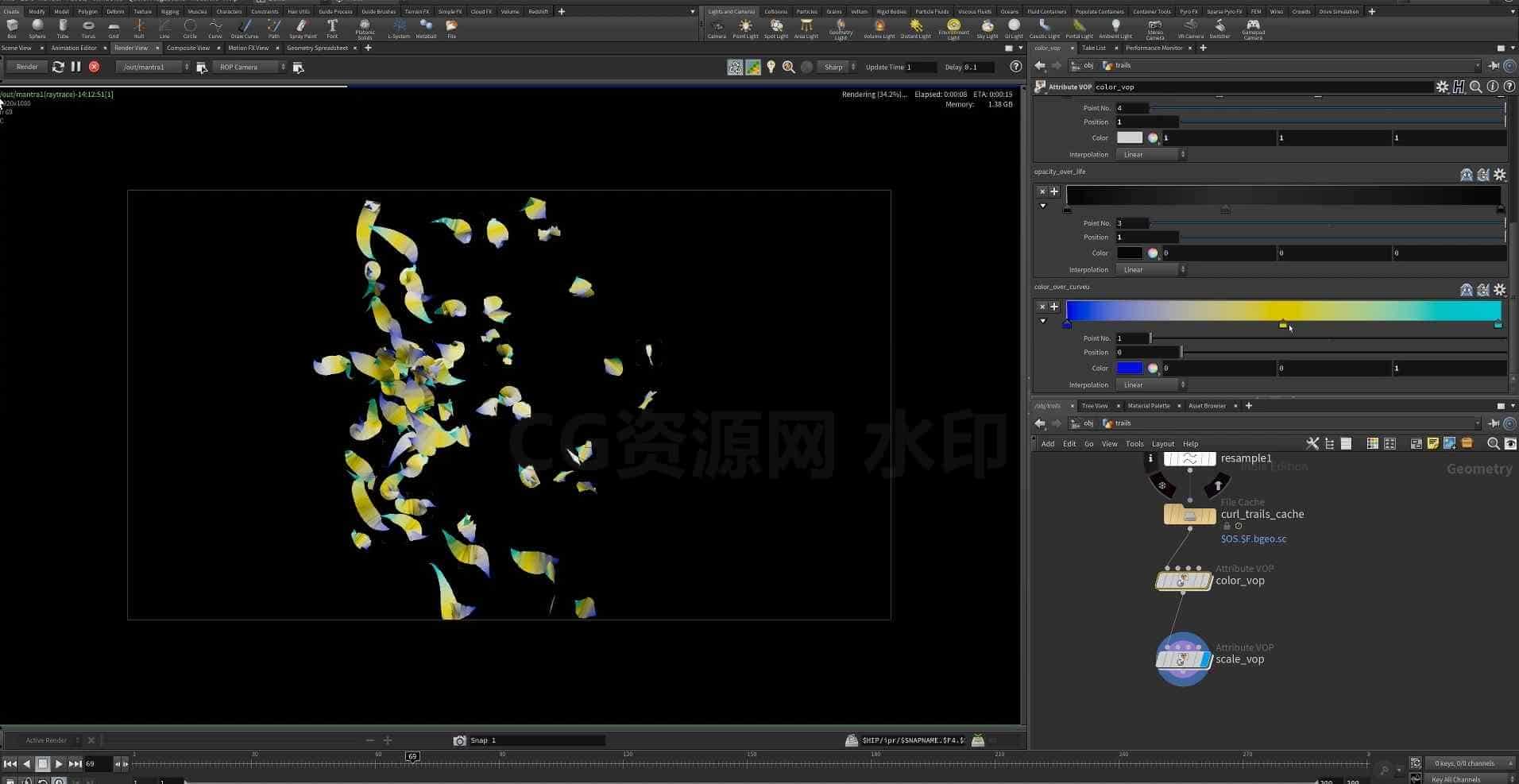The height and width of the screenshot is (784, 1519).
Task: Click the blue color swatch in color_over_curveu
Action: (x=1129, y=368)
